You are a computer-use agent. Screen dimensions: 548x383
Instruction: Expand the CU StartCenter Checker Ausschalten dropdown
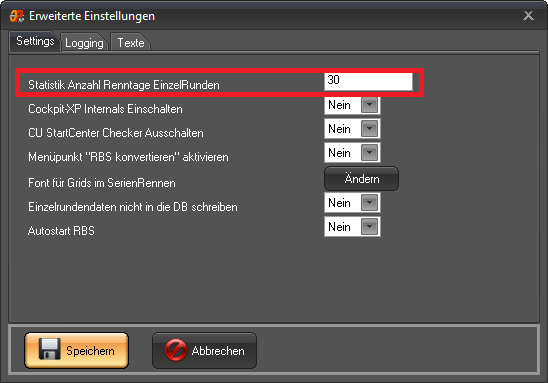point(369,129)
